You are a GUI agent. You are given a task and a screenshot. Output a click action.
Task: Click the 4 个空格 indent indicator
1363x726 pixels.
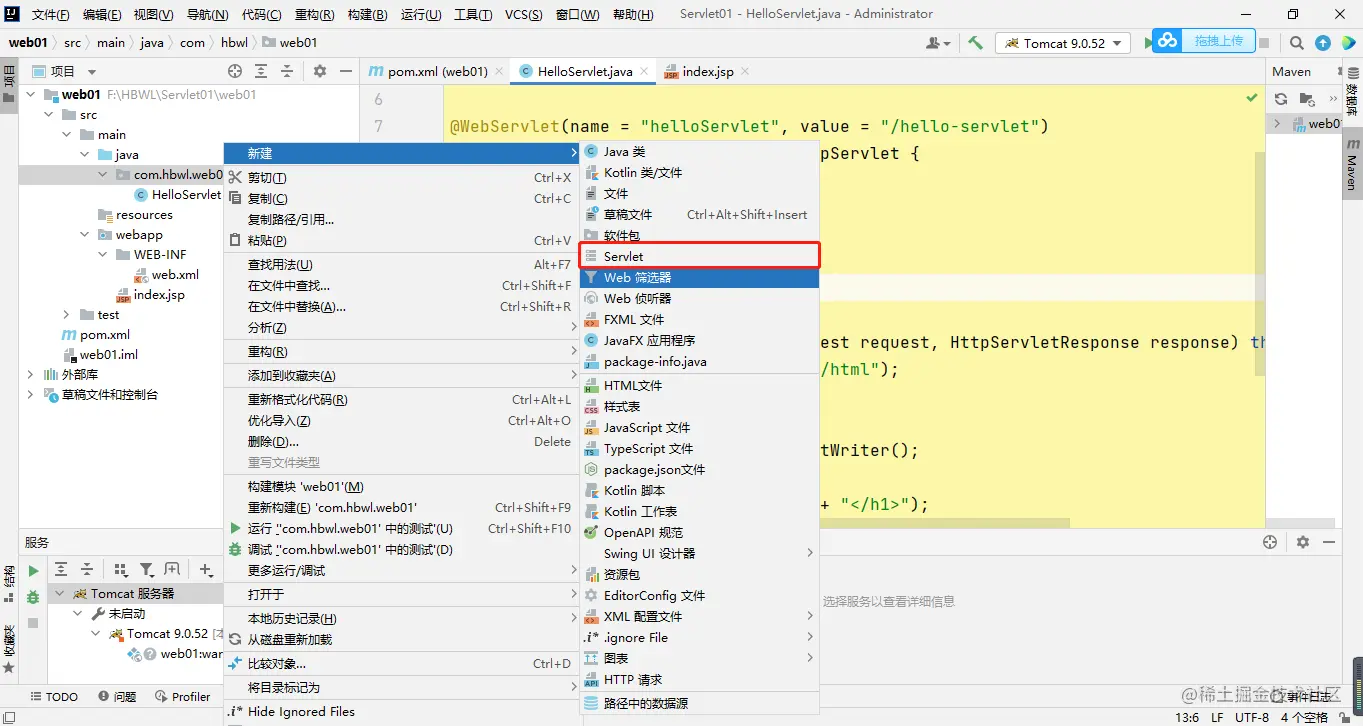1304,717
